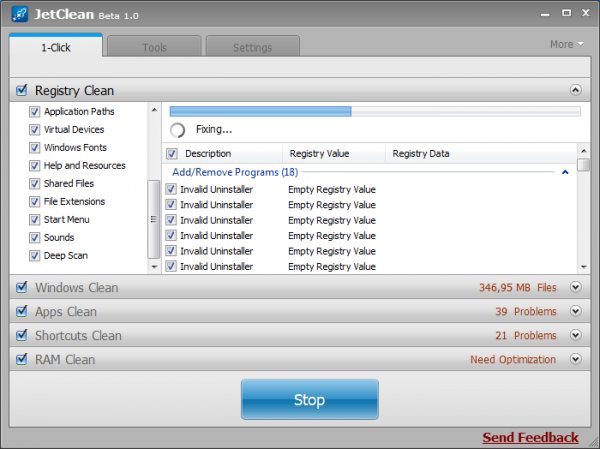Viewport: 600px width, 449px height.
Task: Click the category list scrollbar down arrow
Action: click(x=154, y=267)
